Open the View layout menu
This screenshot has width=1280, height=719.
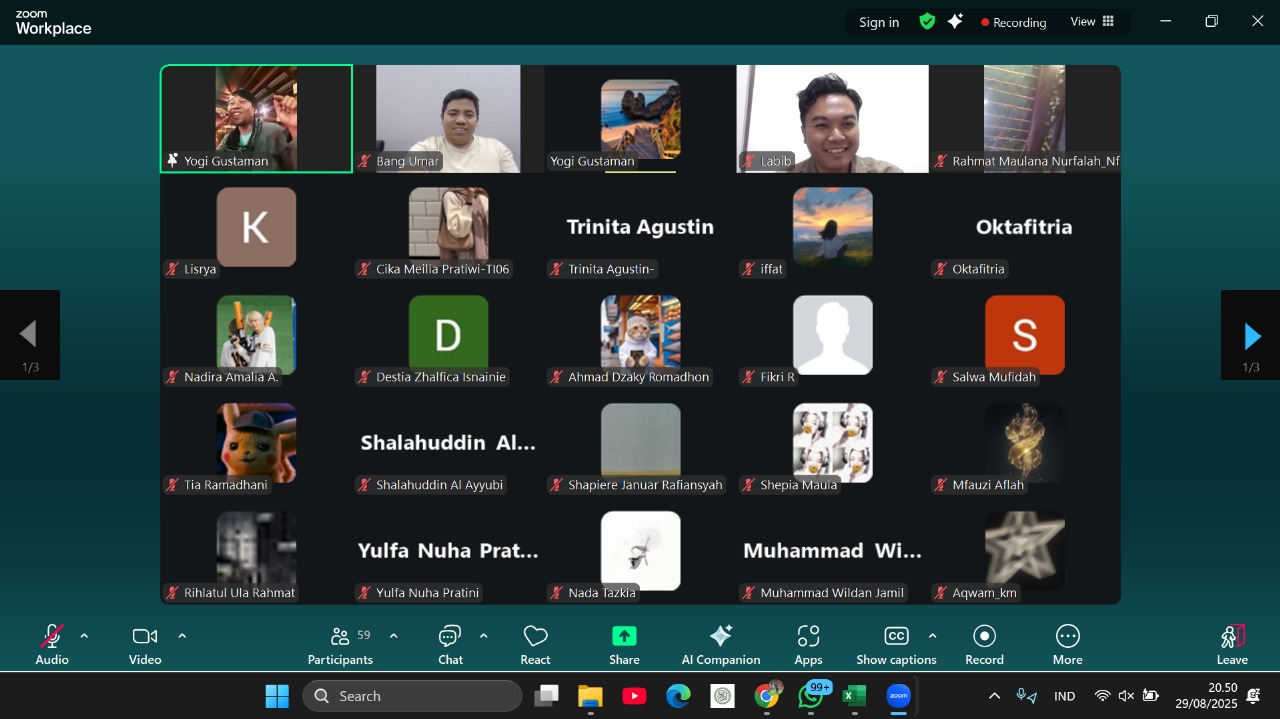1092,22
